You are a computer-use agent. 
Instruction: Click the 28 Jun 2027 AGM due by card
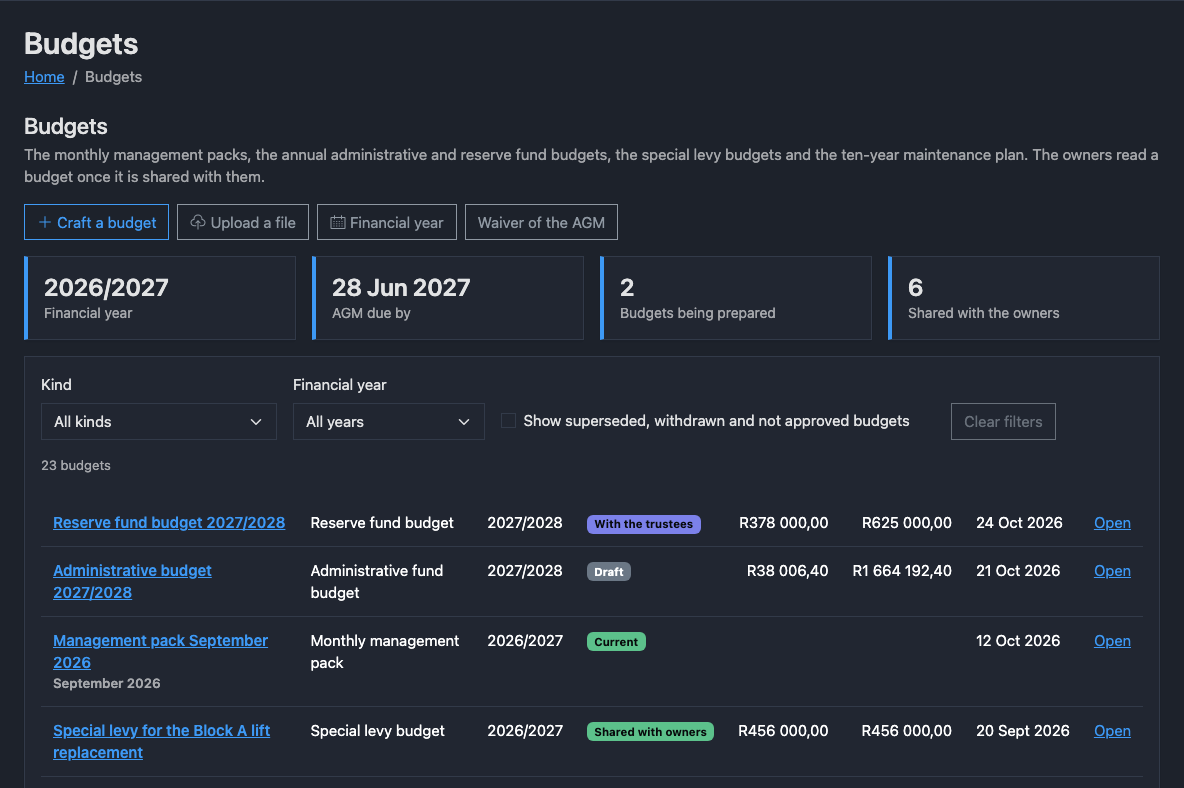(x=448, y=297)
